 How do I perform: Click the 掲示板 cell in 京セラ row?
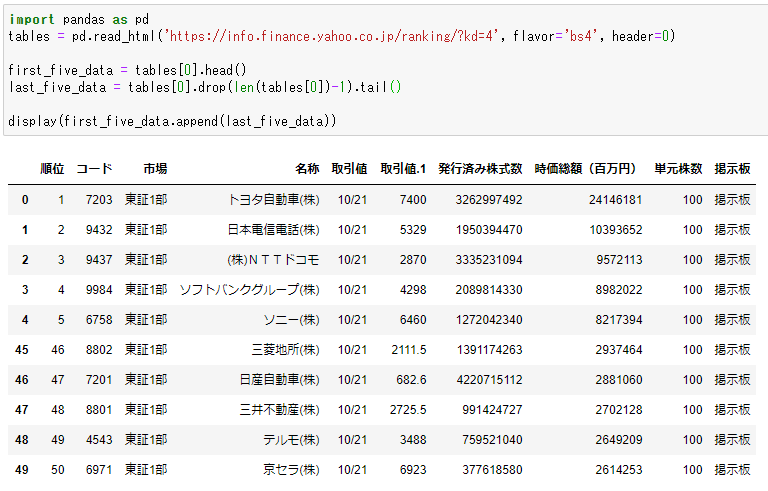(732, 469)
